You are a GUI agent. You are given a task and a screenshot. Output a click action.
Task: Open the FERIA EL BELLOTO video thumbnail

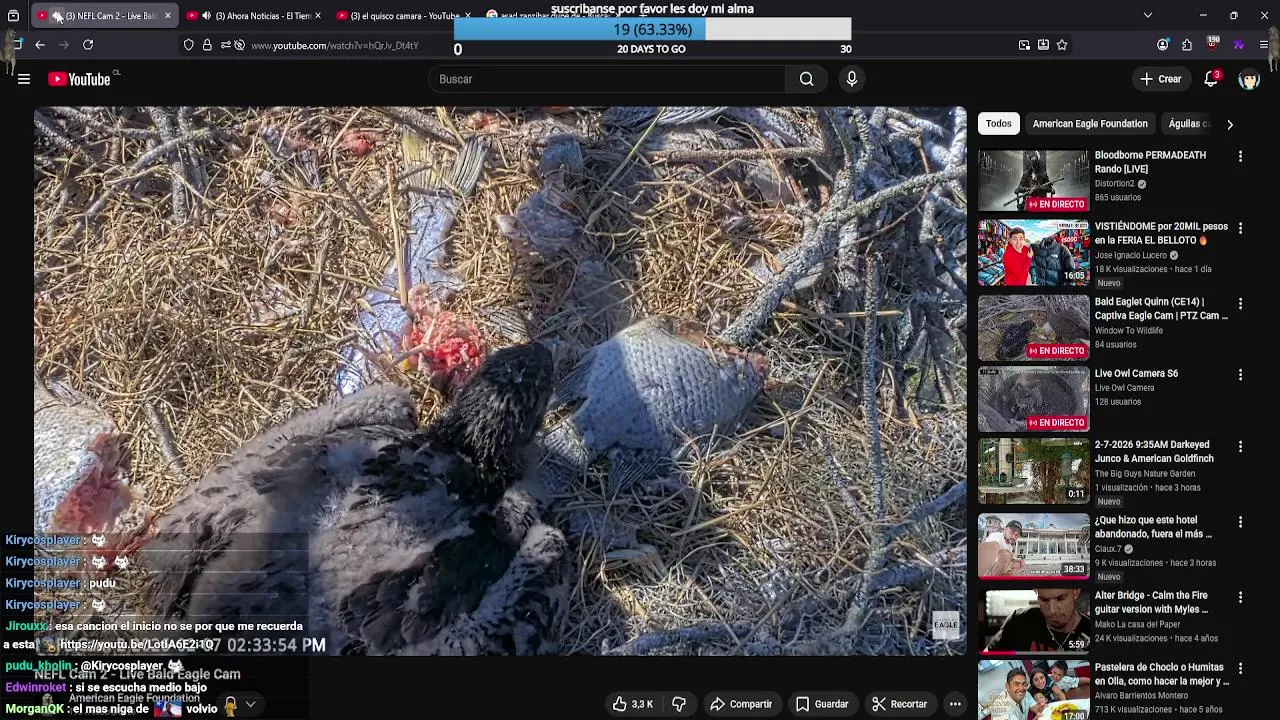[x=1033, y=252]
